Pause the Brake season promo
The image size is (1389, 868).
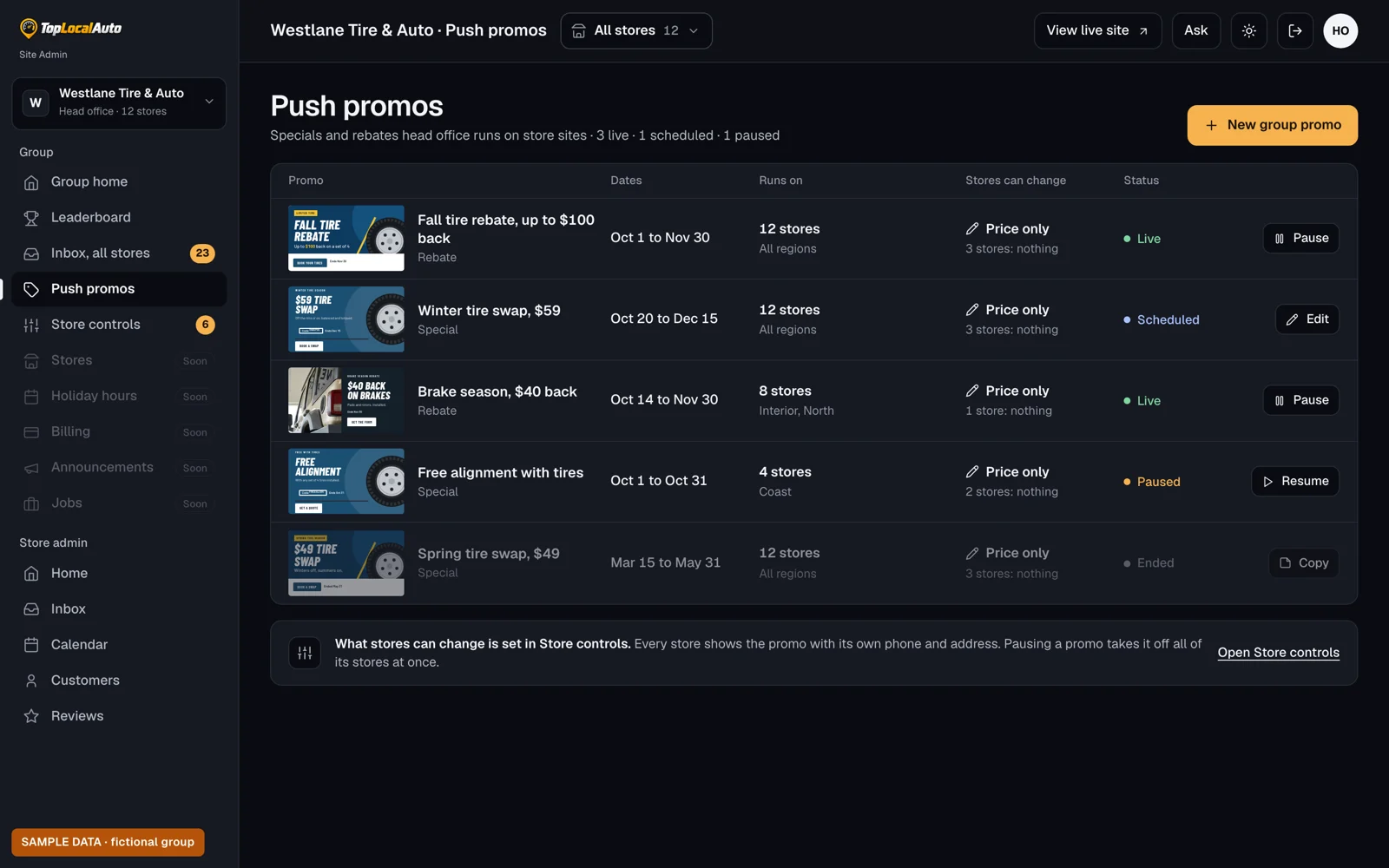pos(1300,400)
